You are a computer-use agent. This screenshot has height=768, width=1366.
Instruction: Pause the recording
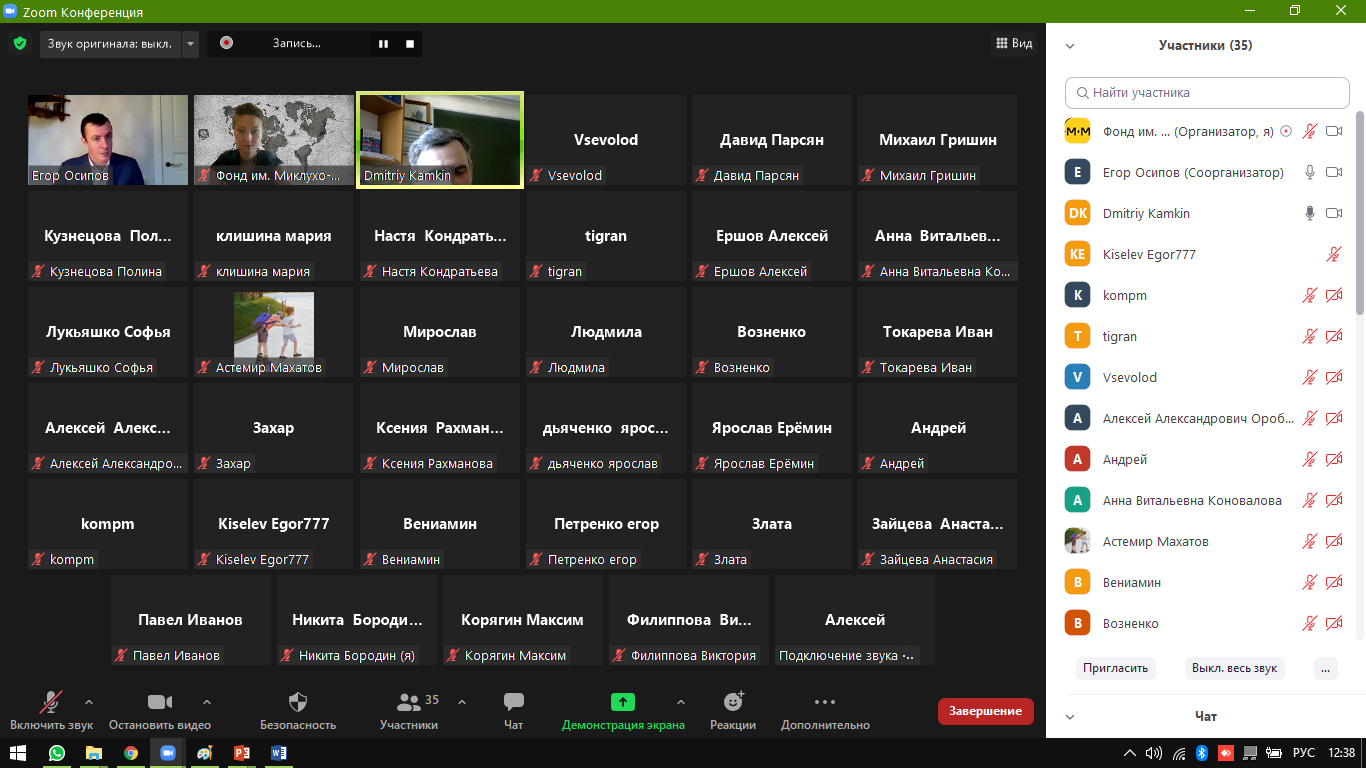click(383, 44)
